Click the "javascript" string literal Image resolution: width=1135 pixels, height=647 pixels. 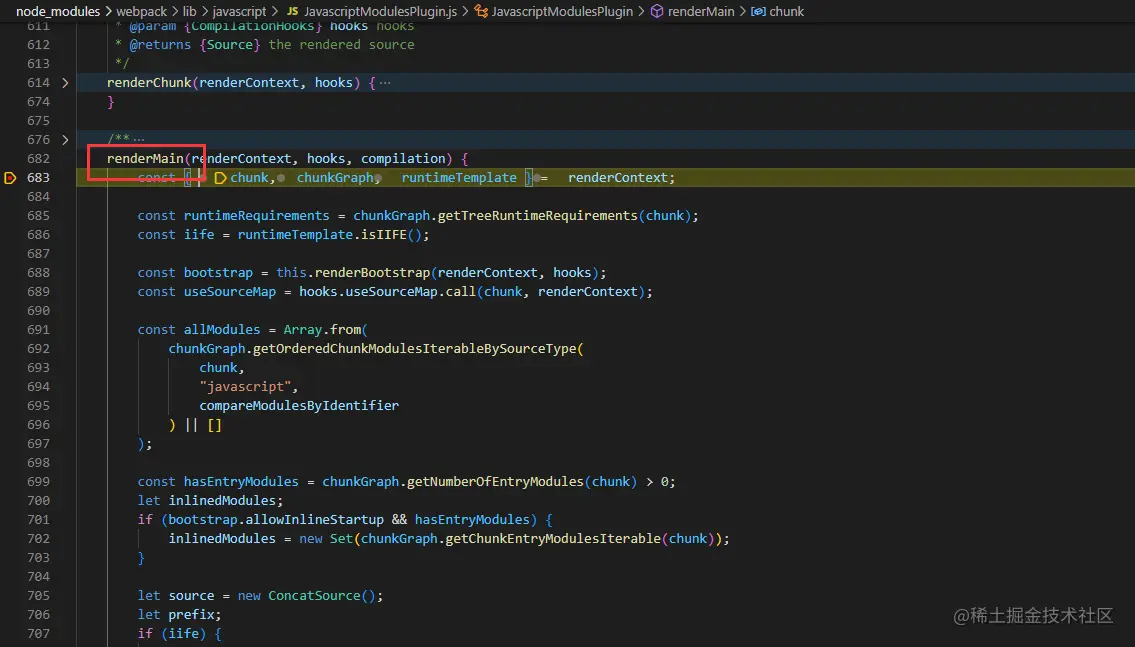pyautogui.click(x=245, y=386)
